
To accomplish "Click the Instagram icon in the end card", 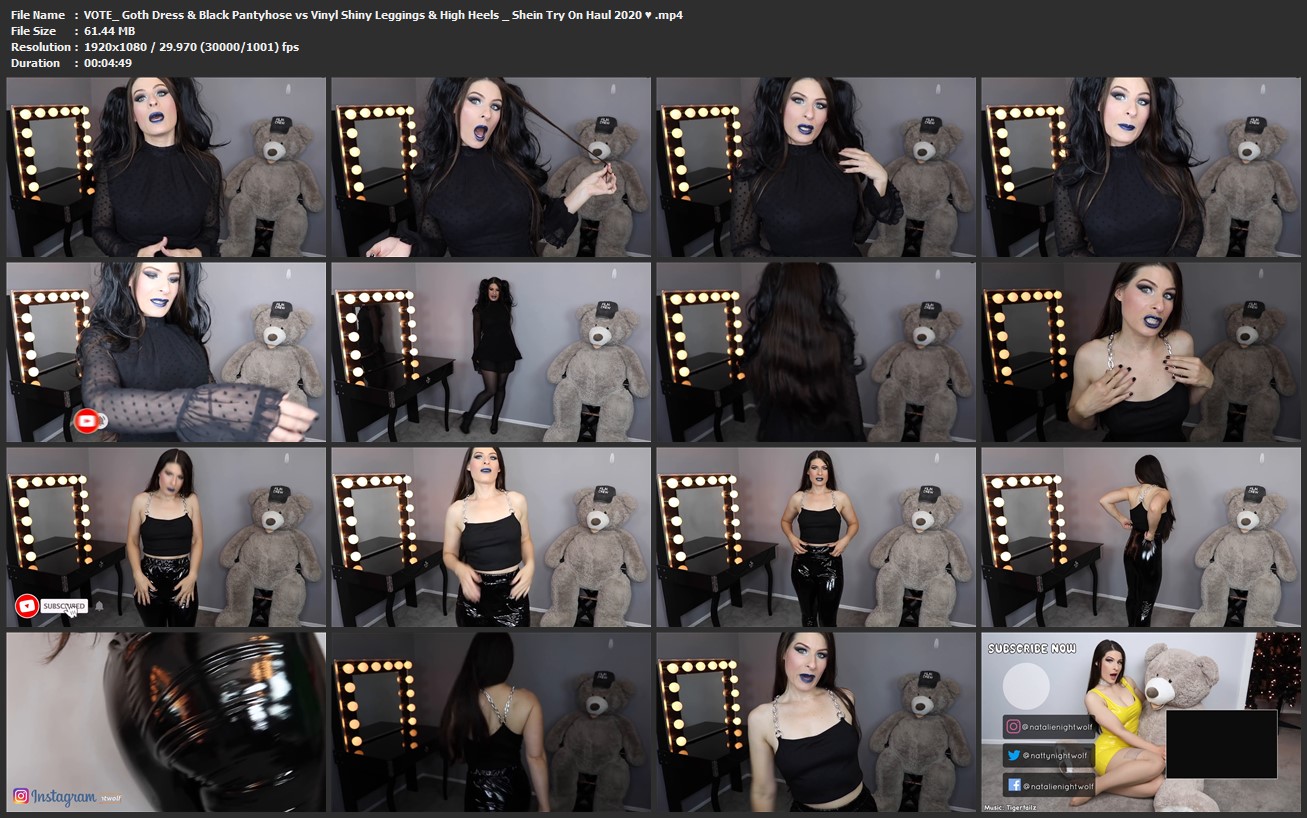I will 1013,728.
